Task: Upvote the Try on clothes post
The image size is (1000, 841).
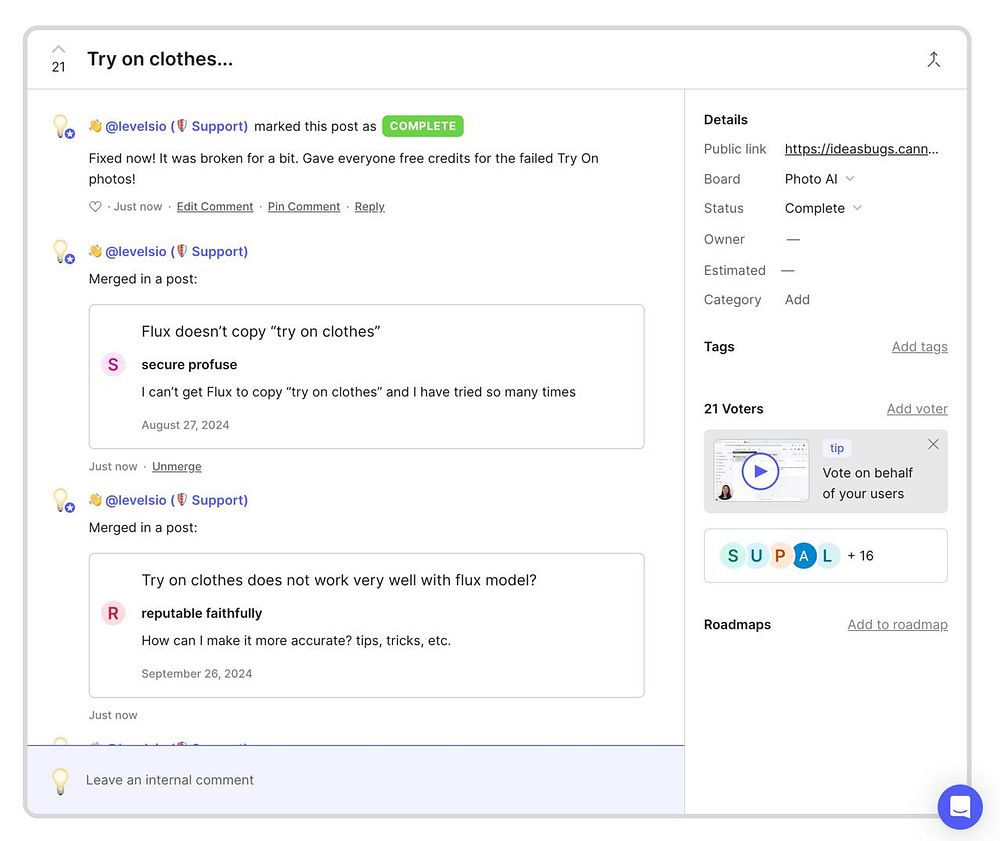Action: point(58,49)
